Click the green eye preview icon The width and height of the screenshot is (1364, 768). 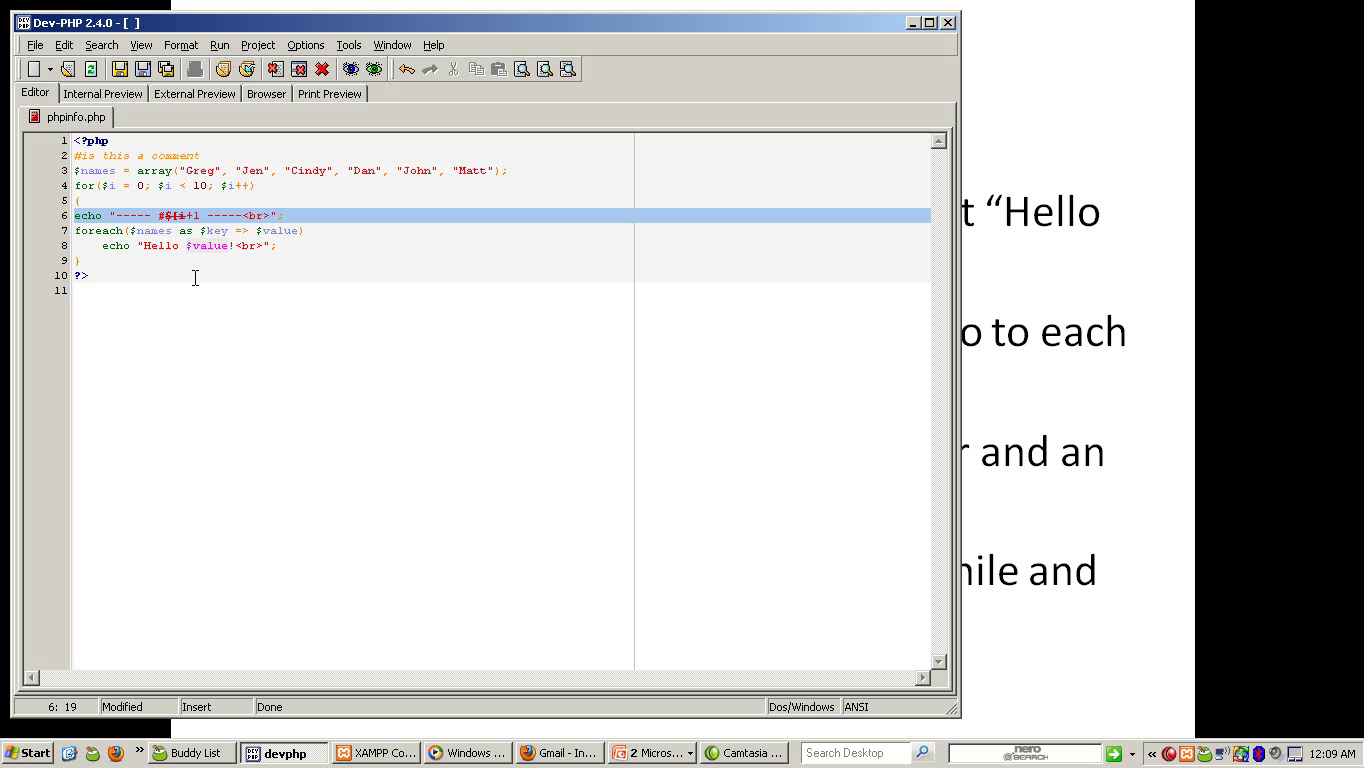(x=374, y=69)
